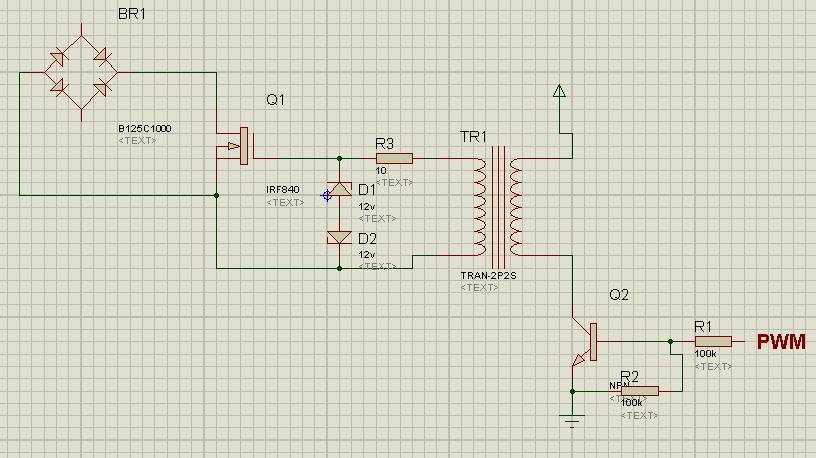Click the <TEXT> placeholder under TRAN-2P2S
Screen dimensions: 816x458
pyautogui.click(x=479, y=287)
